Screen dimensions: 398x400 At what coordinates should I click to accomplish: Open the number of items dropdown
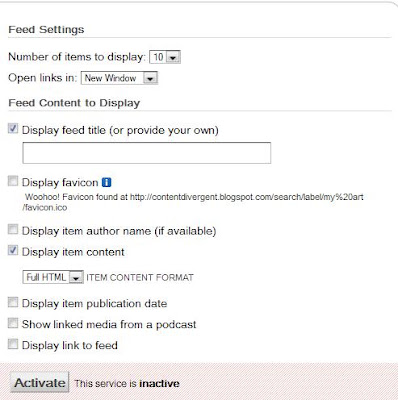(x=165, y=57)
